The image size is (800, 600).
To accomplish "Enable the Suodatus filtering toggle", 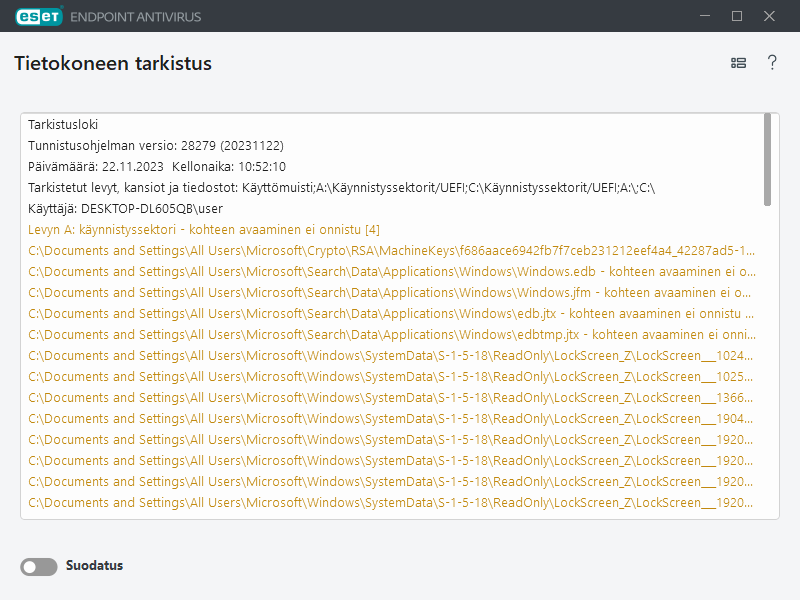I will click(x=39, y=567).
